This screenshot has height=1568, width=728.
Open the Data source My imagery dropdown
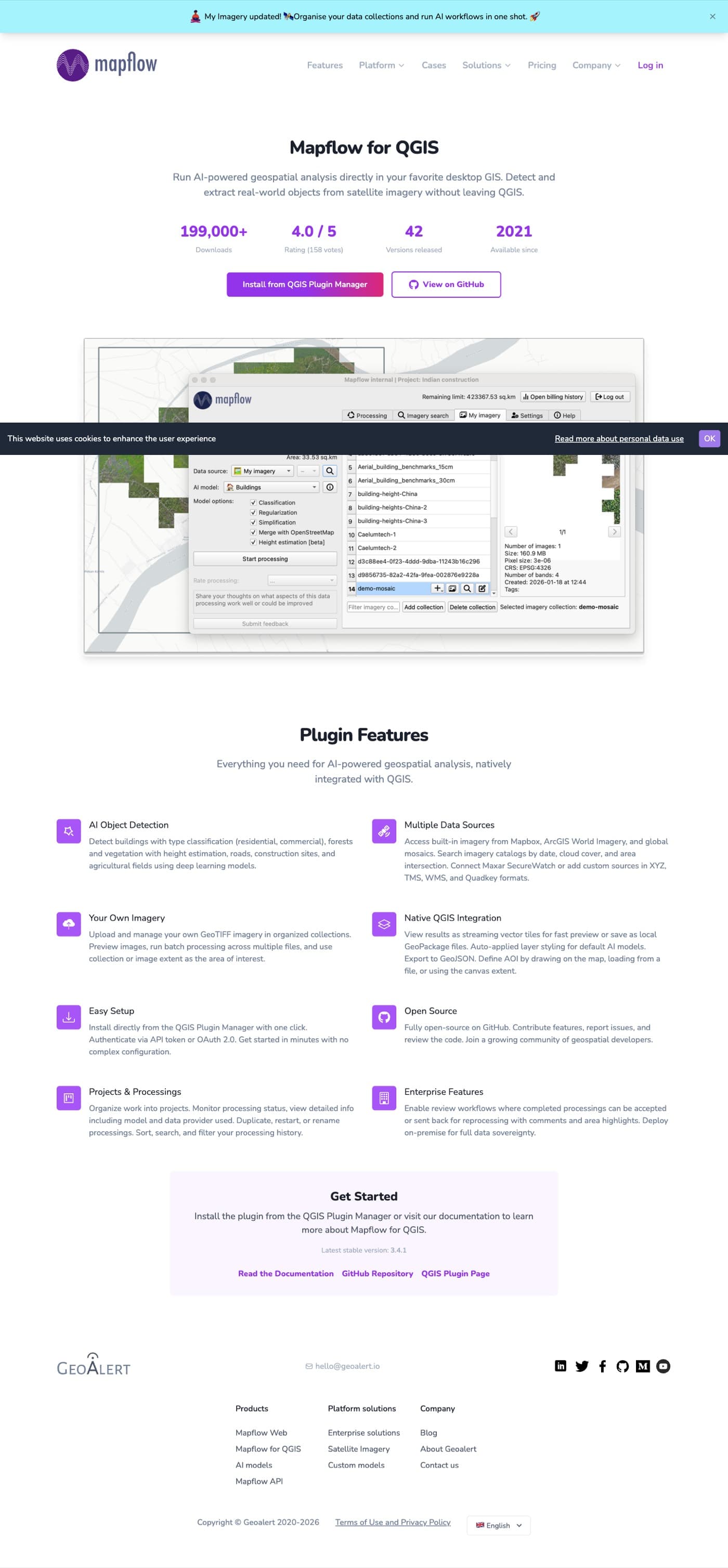263,471
